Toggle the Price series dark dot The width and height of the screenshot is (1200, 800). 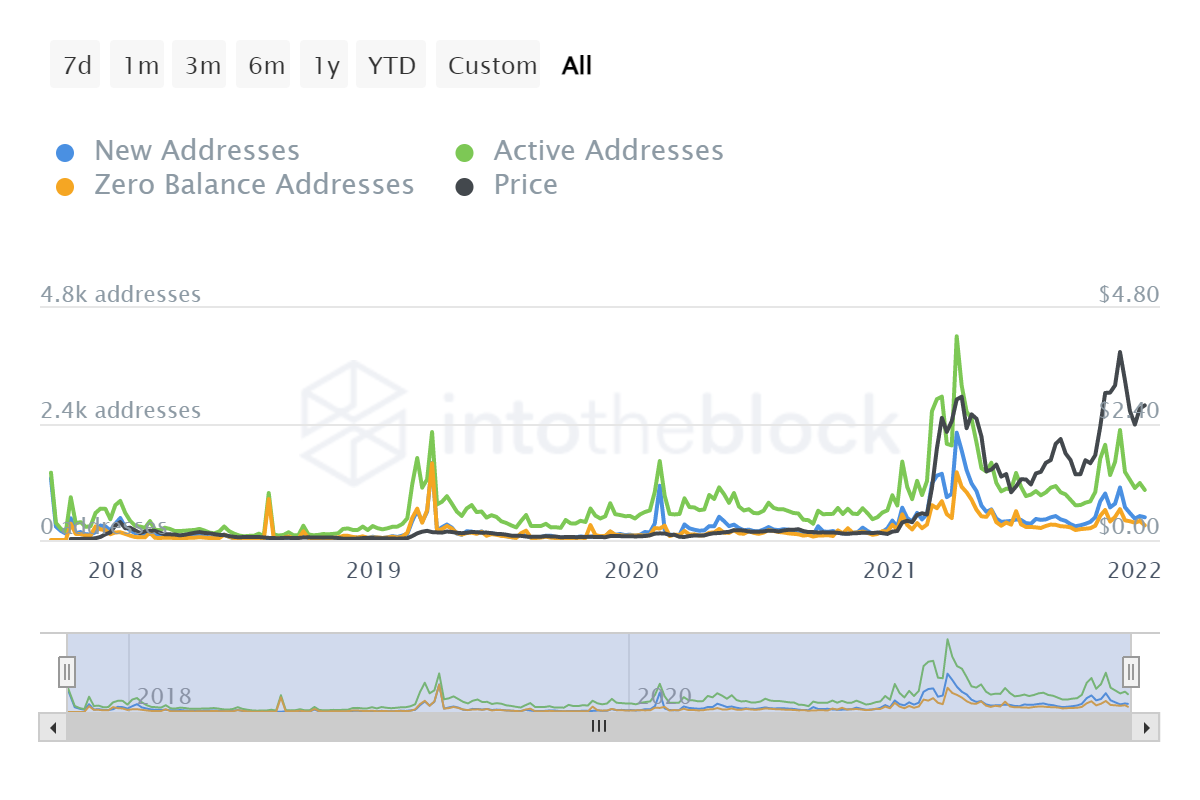tap(464, 187)
